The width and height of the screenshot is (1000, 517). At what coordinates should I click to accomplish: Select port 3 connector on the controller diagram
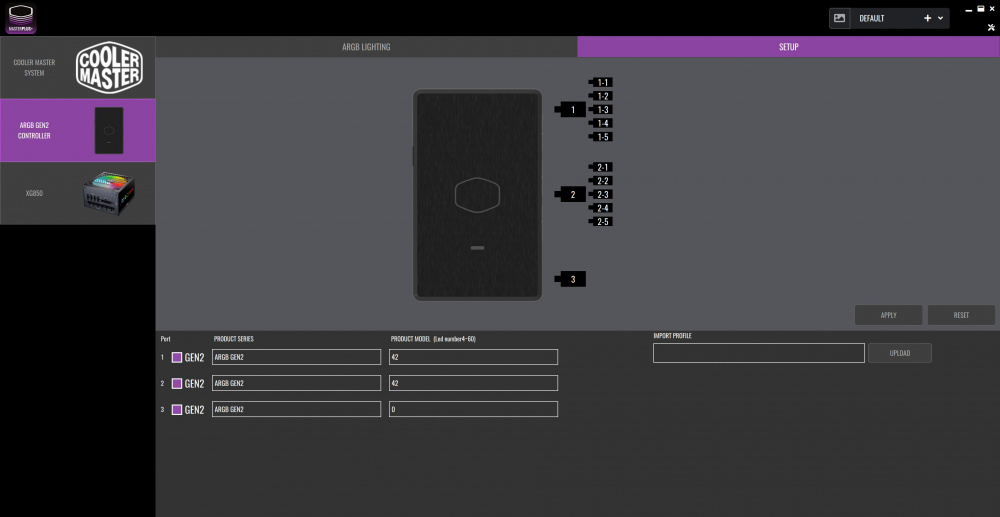[x=571, y=279]
